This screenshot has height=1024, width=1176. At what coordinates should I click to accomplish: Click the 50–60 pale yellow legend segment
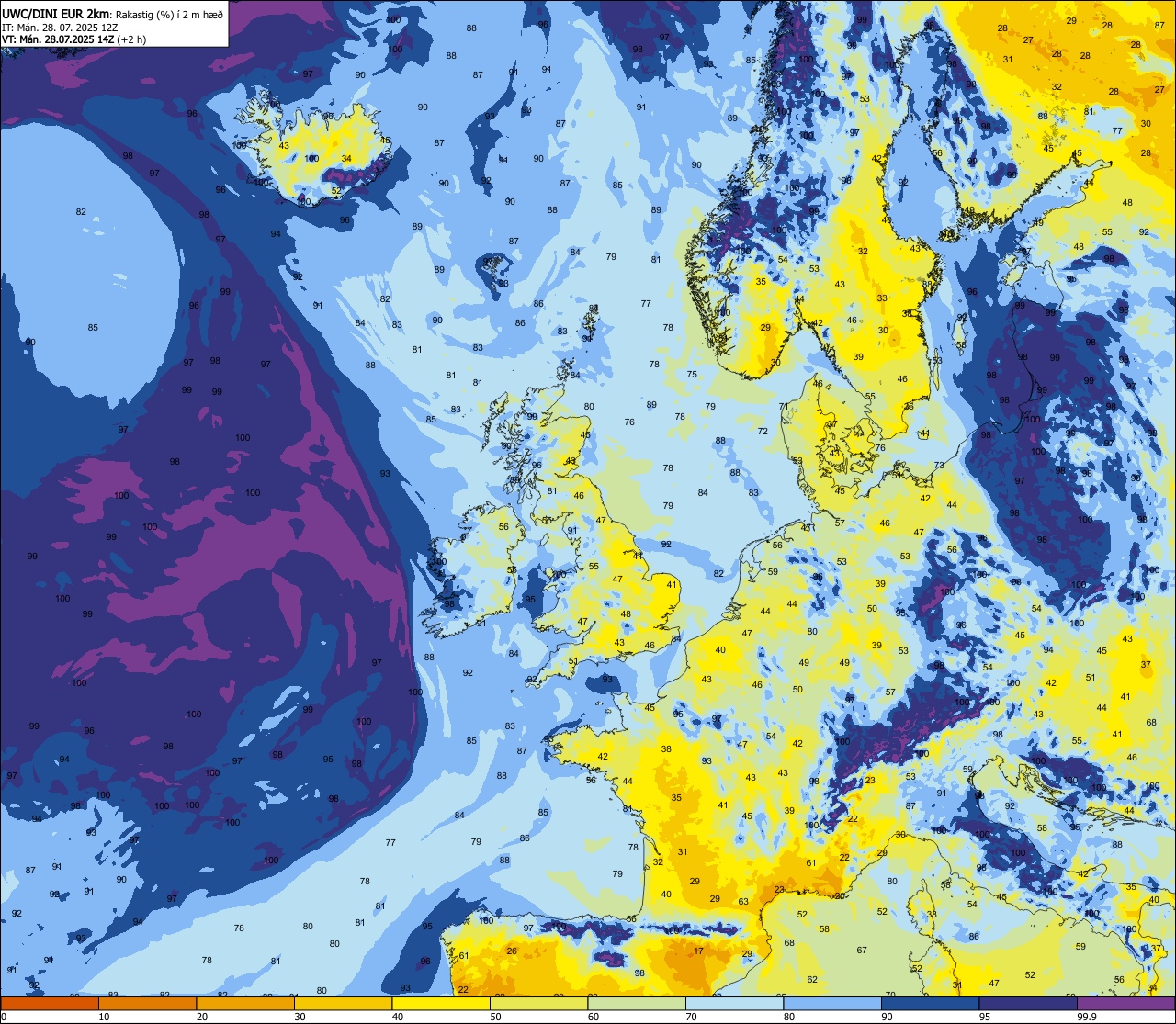click(x=538, y=1003)
